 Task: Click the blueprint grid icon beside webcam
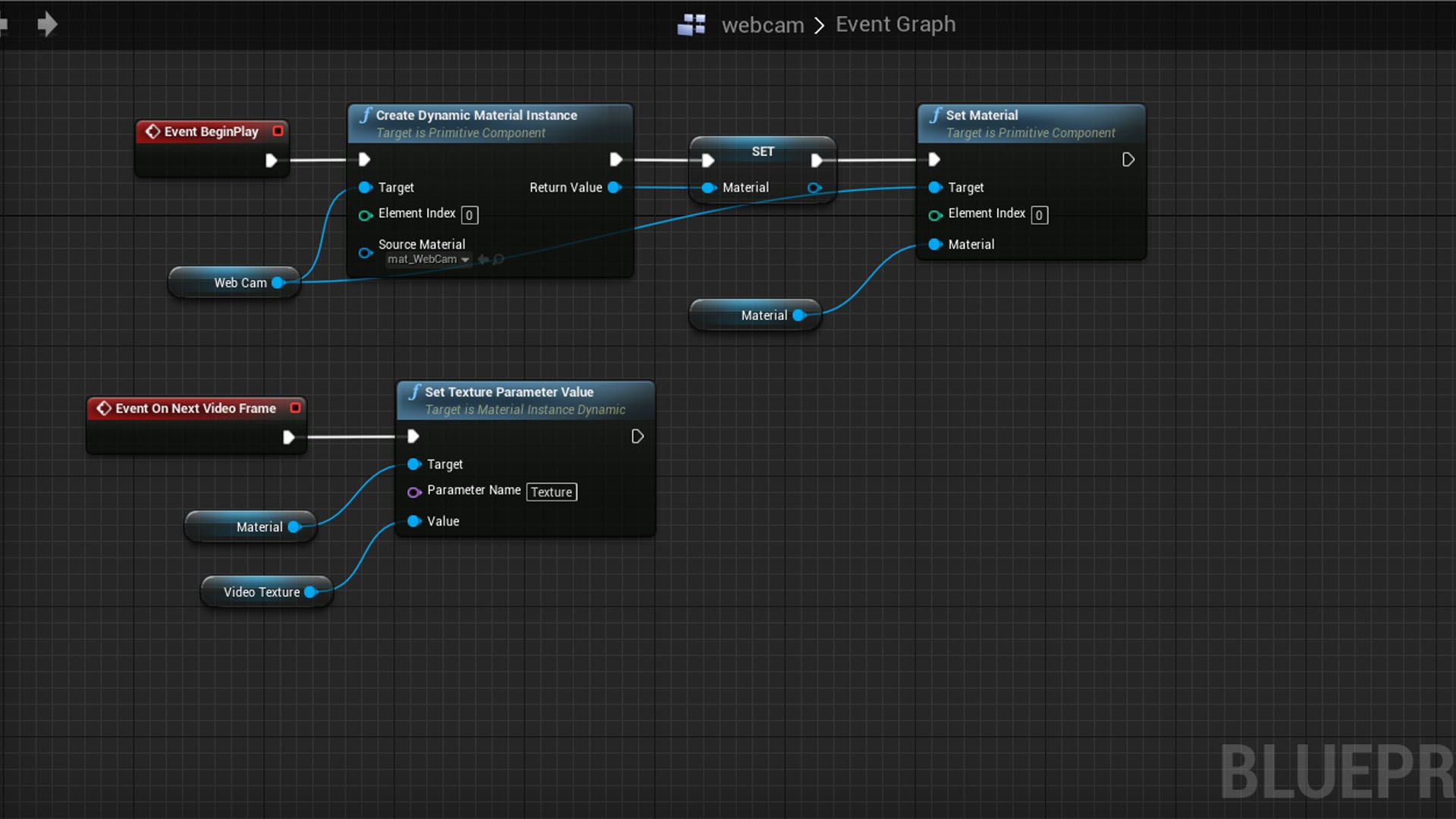(691, 24)
